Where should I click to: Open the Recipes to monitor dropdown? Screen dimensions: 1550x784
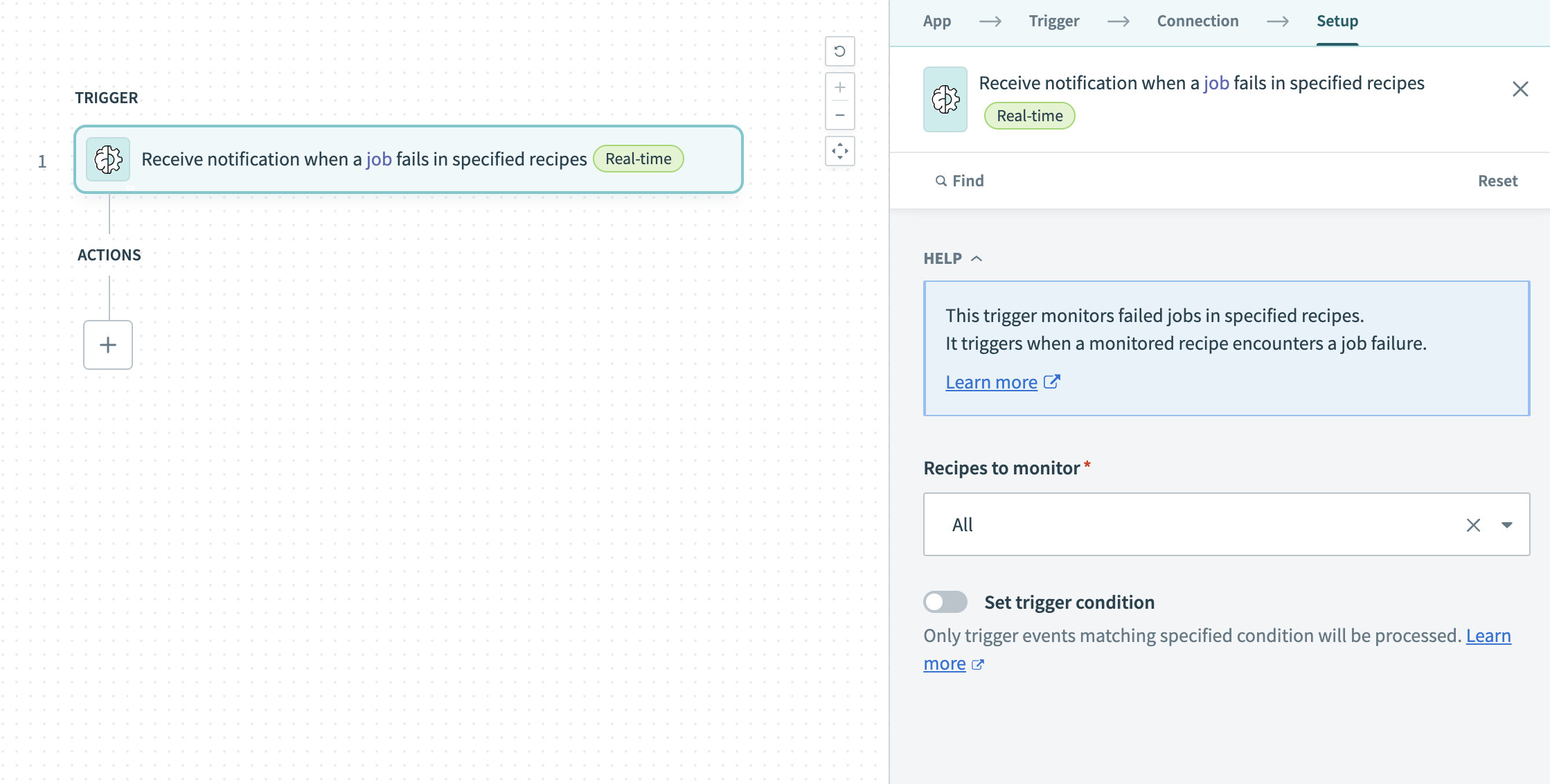[x=1177, y=524]
